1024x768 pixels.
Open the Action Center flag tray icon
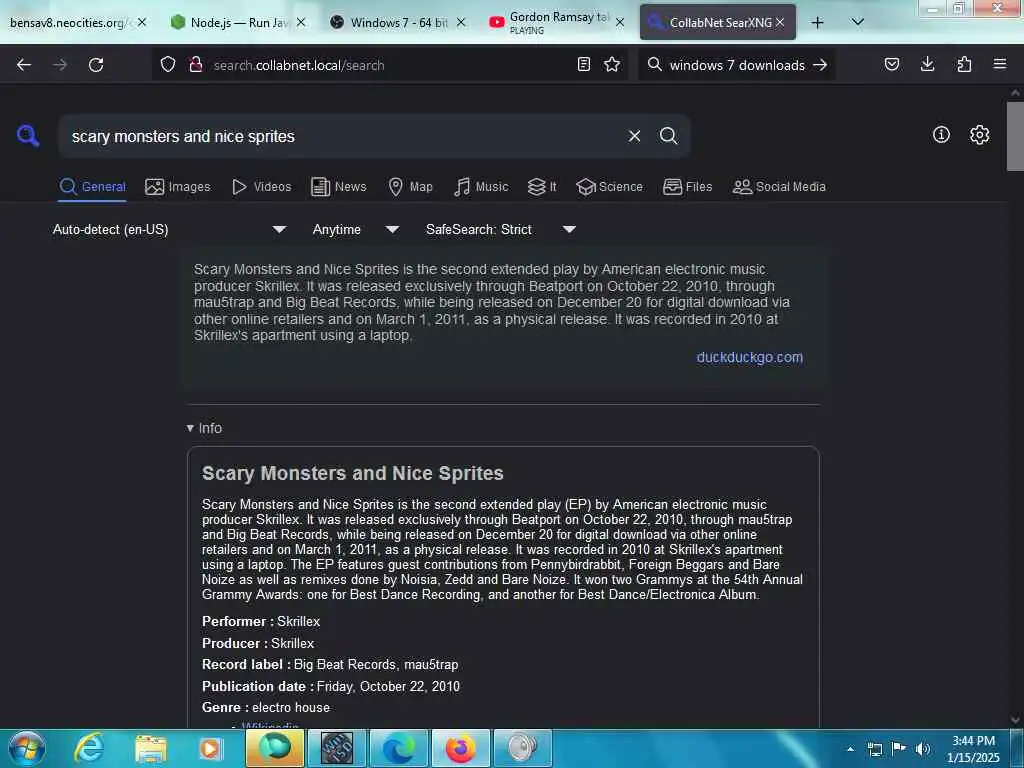click(x=899, y=749)
